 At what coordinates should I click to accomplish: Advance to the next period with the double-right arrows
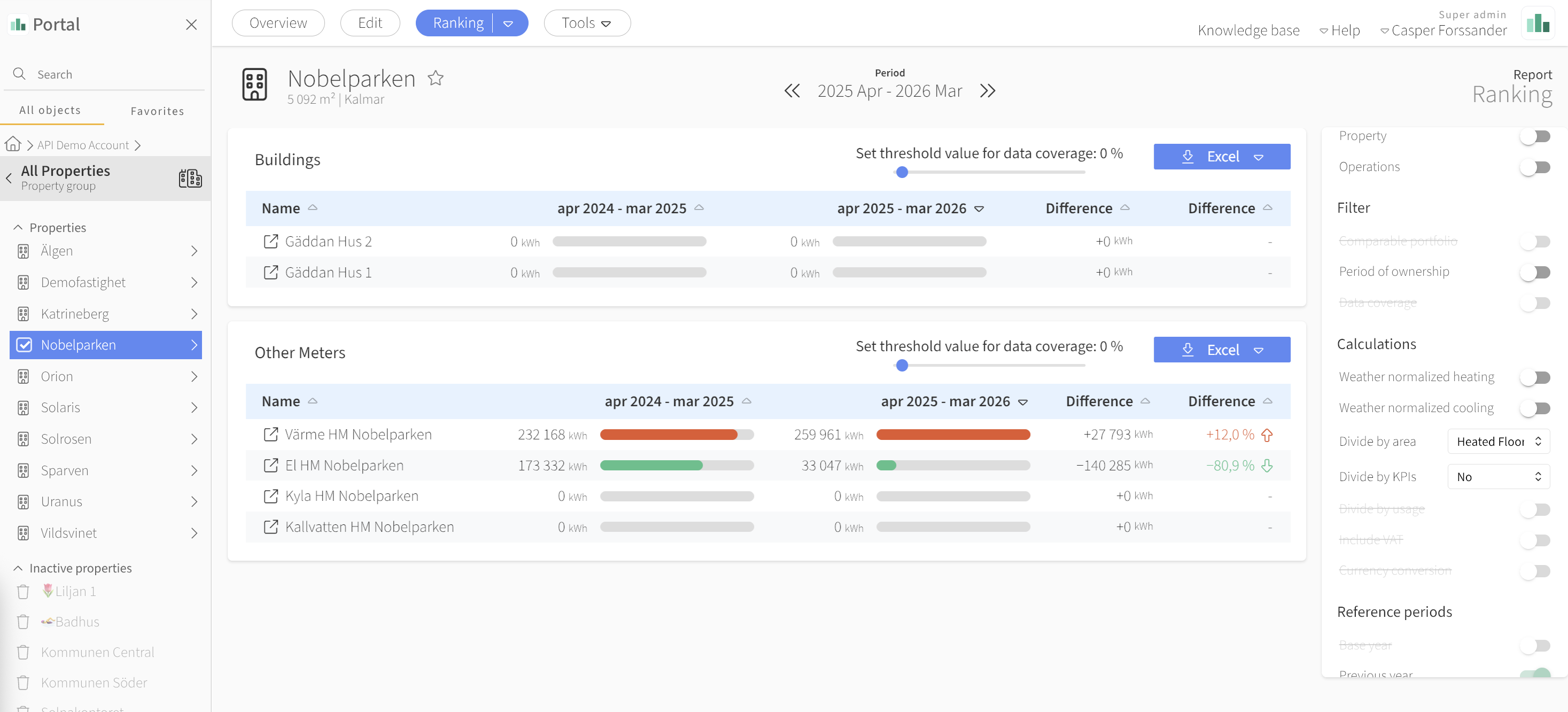(987, 91)
